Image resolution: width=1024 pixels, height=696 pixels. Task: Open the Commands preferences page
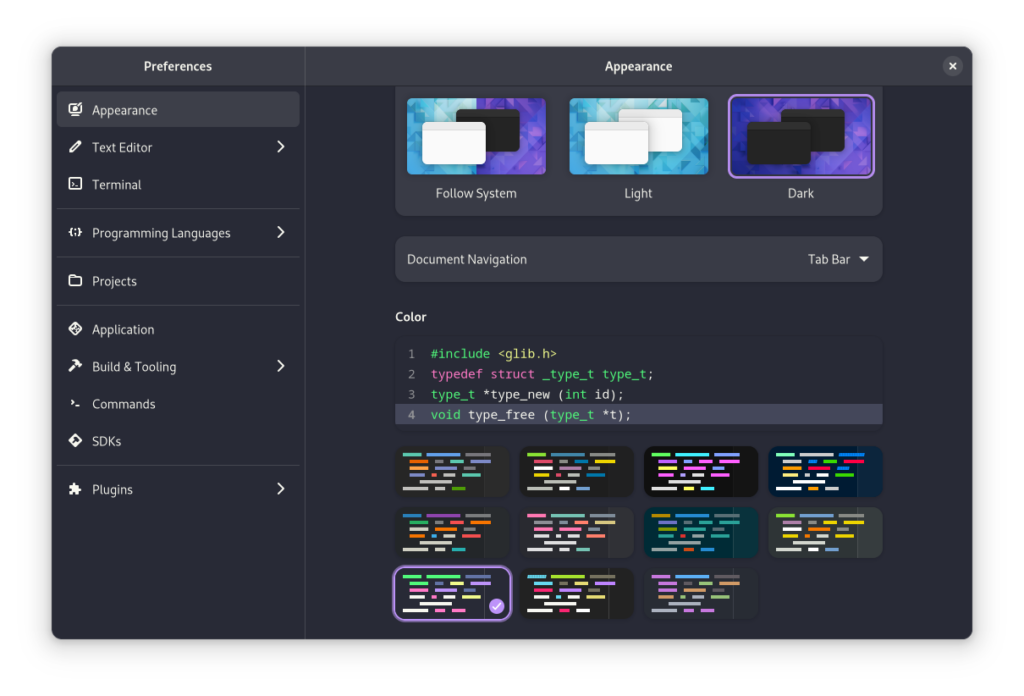pos(178,403)
